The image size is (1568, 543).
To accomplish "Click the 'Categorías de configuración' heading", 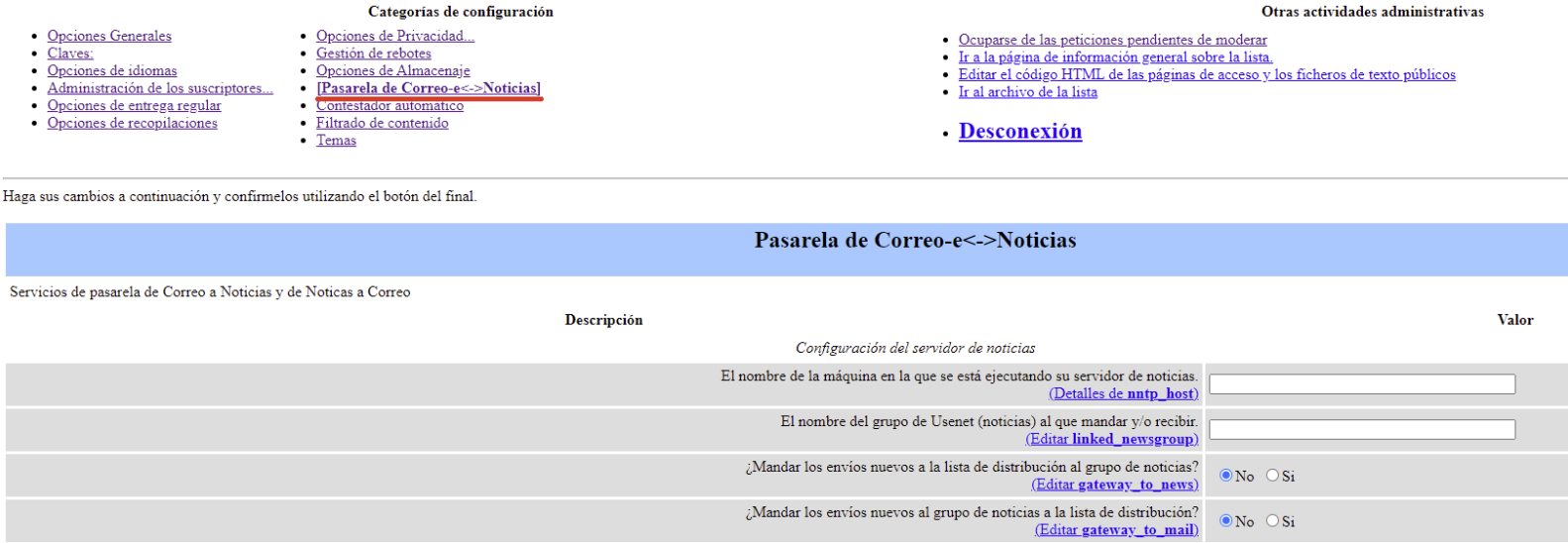I will (461, 12).
